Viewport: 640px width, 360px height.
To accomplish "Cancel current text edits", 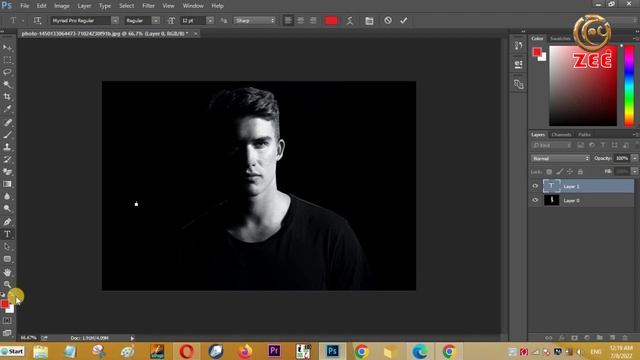I will pos(388,20).
